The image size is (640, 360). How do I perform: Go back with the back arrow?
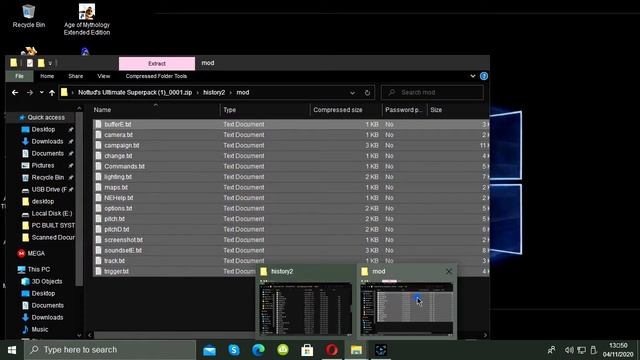pyautogui.click(x=15, y=93)
